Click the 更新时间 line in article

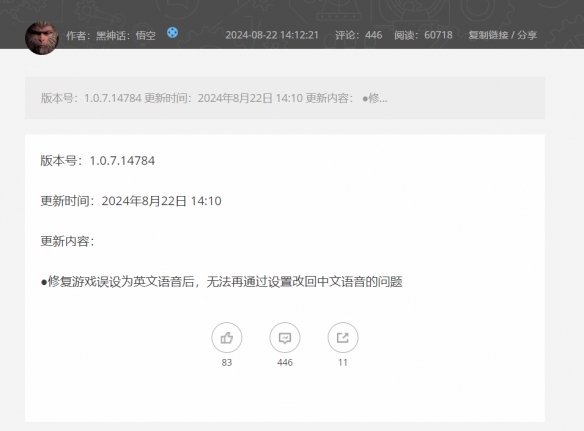point(131,201)
